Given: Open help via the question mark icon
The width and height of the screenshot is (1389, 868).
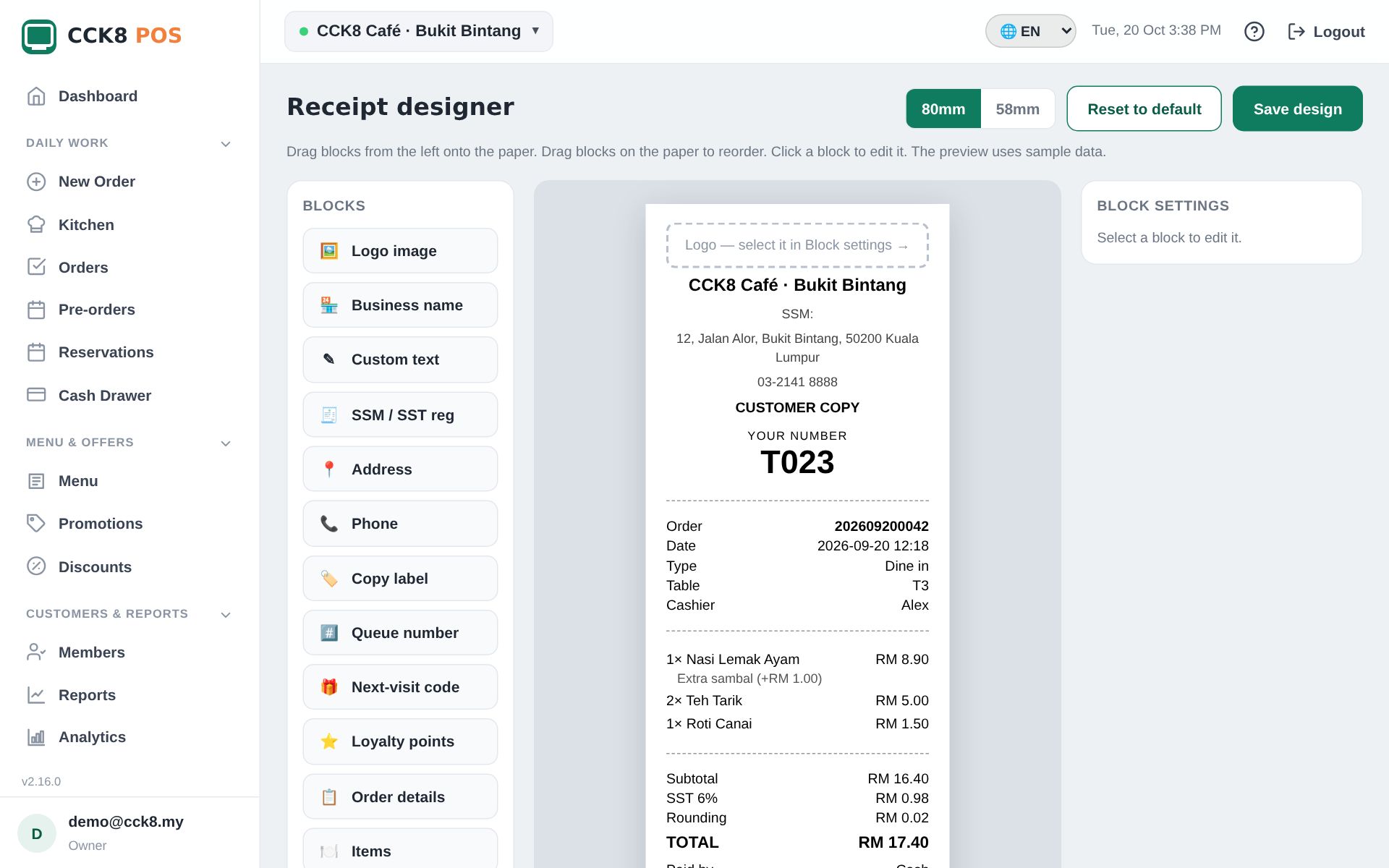Looking at the screenshot, I should [1254, 32].
